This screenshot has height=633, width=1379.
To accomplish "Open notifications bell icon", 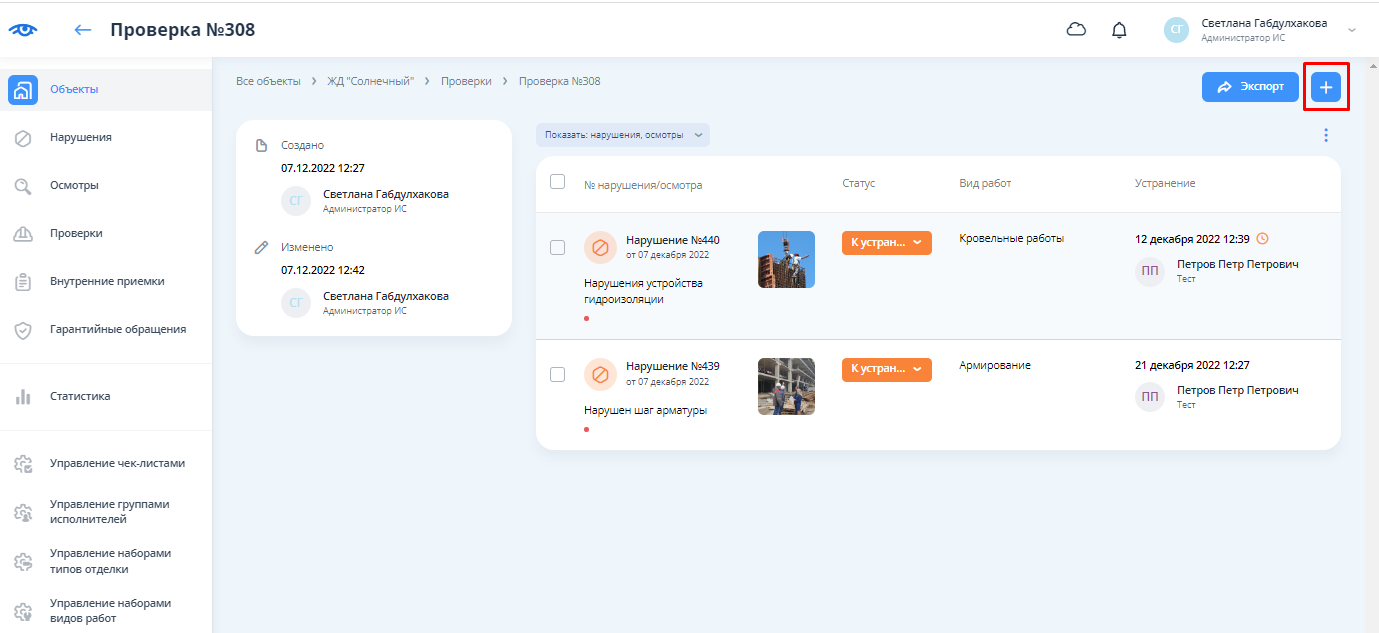I will point(1119,30).
